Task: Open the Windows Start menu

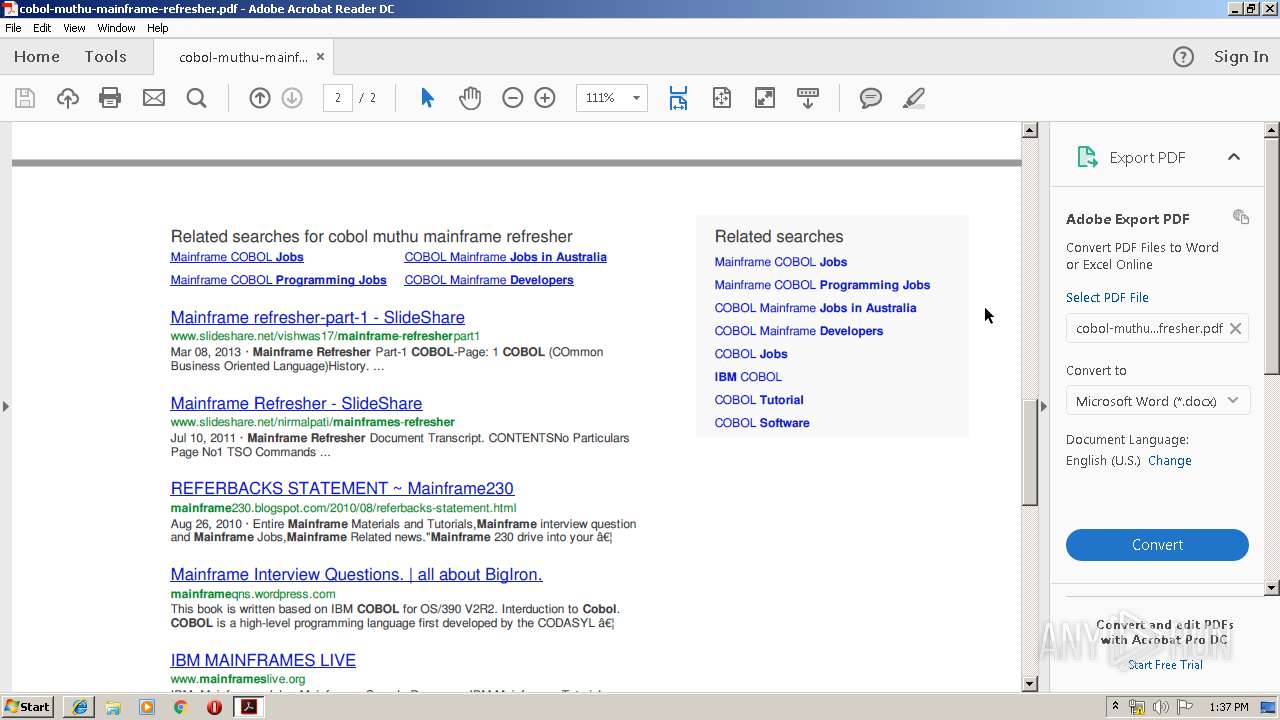Action: [x=28, y=706]
